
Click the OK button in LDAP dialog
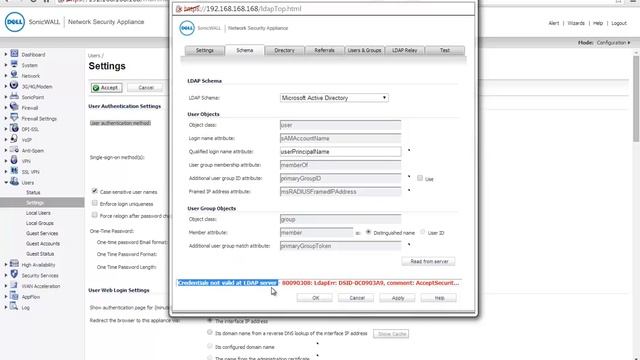(x=316, y=298)
